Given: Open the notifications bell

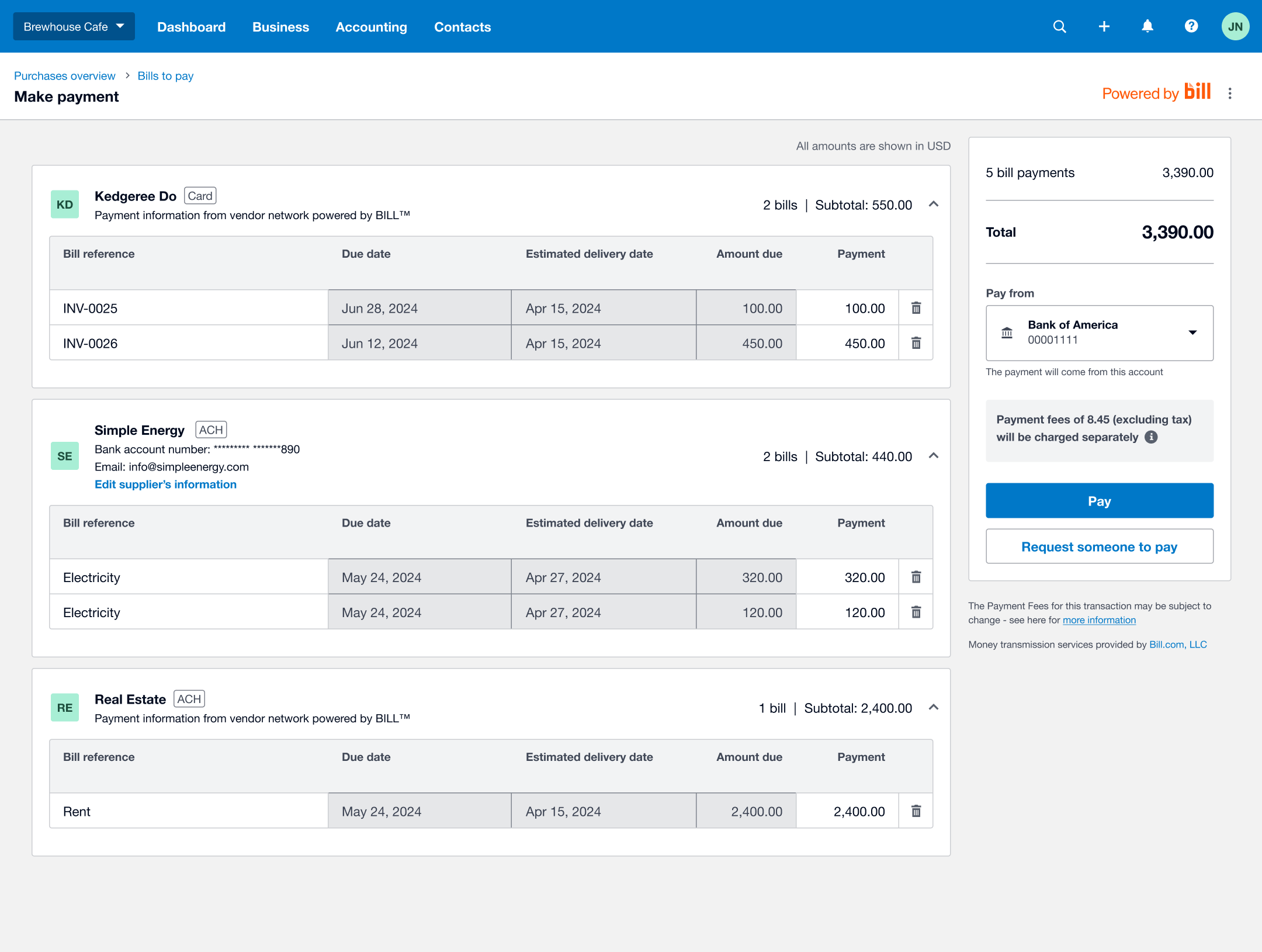Looking at the screenshot, I should (x=1147, y=26).
